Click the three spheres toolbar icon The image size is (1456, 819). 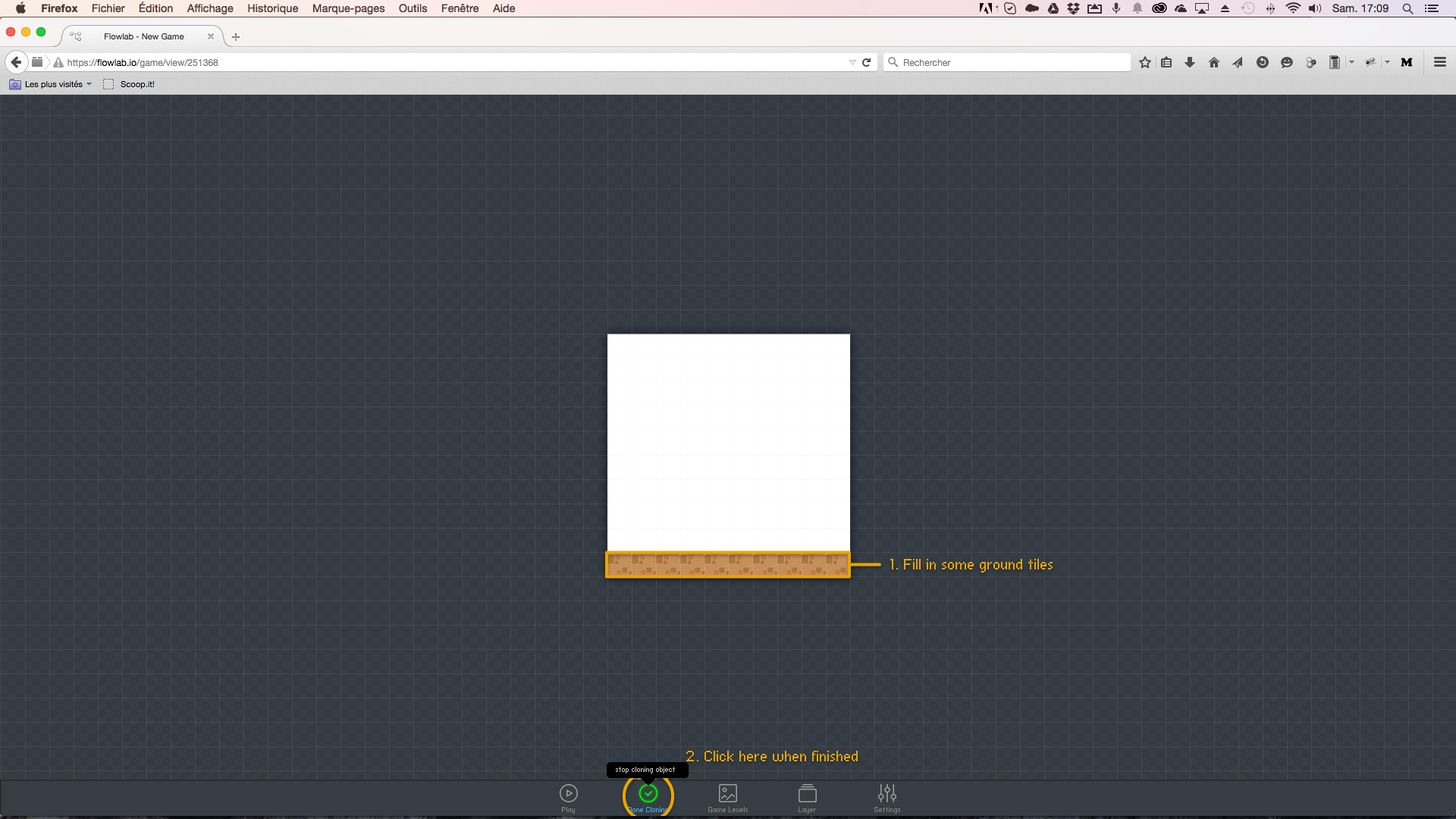(1310, 62)
